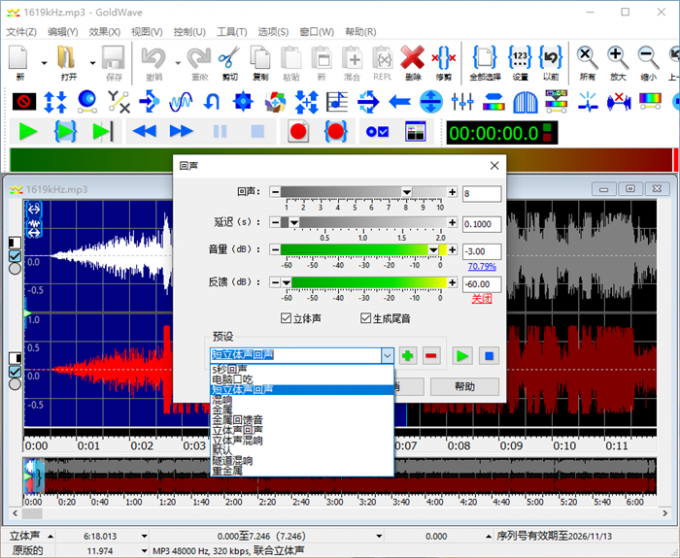Click the censor effect icon on black background
680x558 pixels.
24,102
